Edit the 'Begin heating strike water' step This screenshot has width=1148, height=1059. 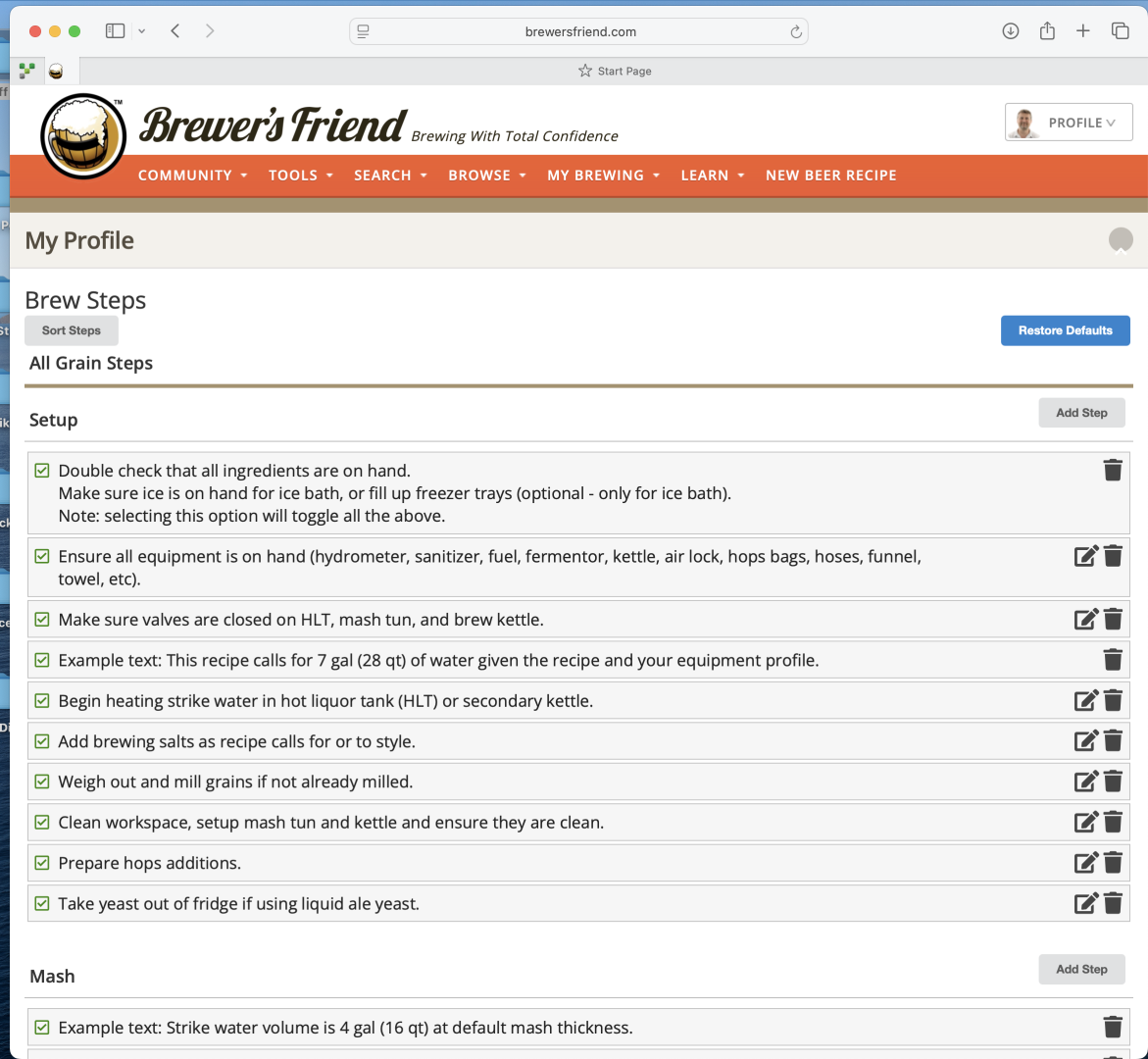click(1085, 701)
